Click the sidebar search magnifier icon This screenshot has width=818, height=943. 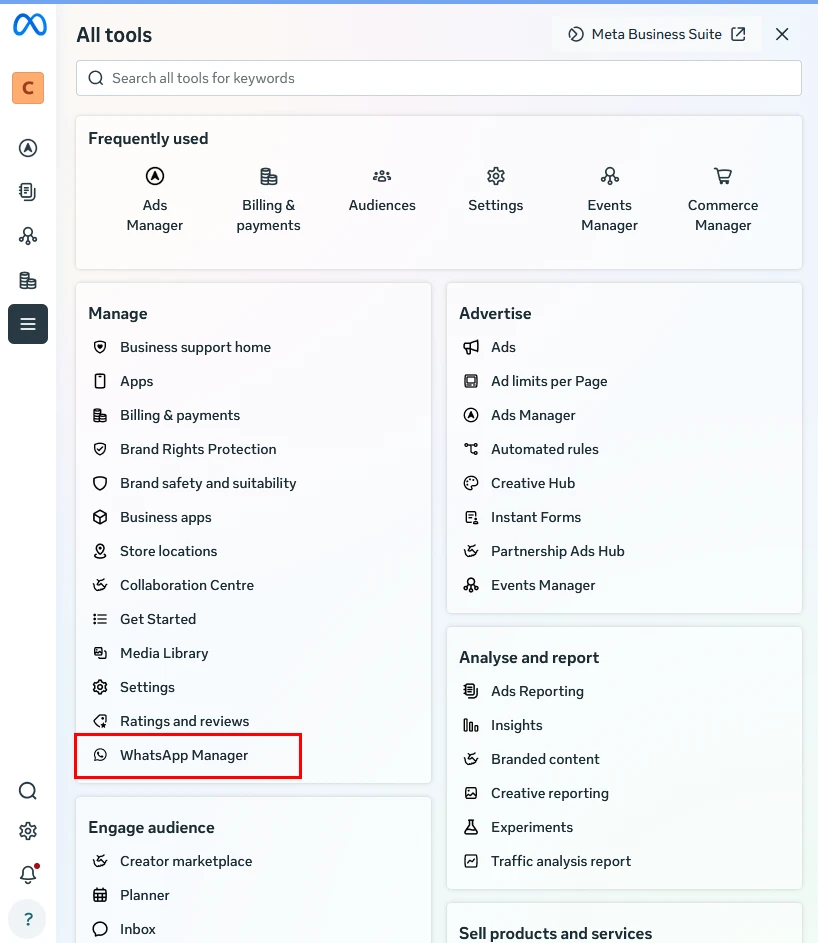[28, 791]
